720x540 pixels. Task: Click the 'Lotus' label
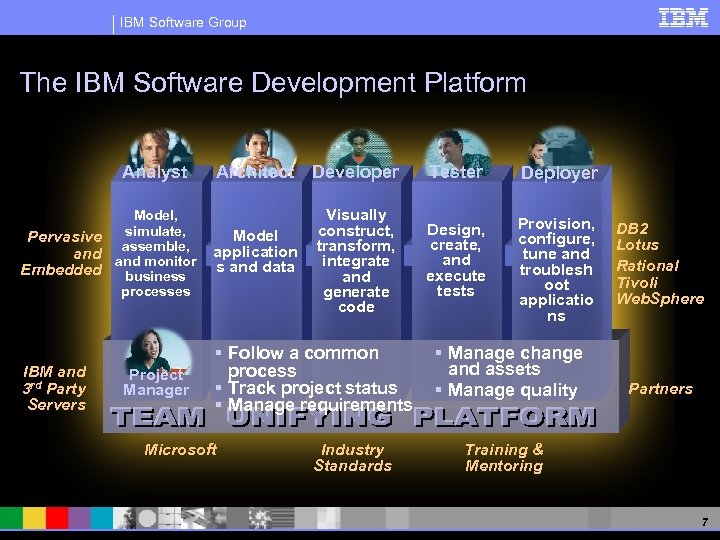click(x=638, y=245)
